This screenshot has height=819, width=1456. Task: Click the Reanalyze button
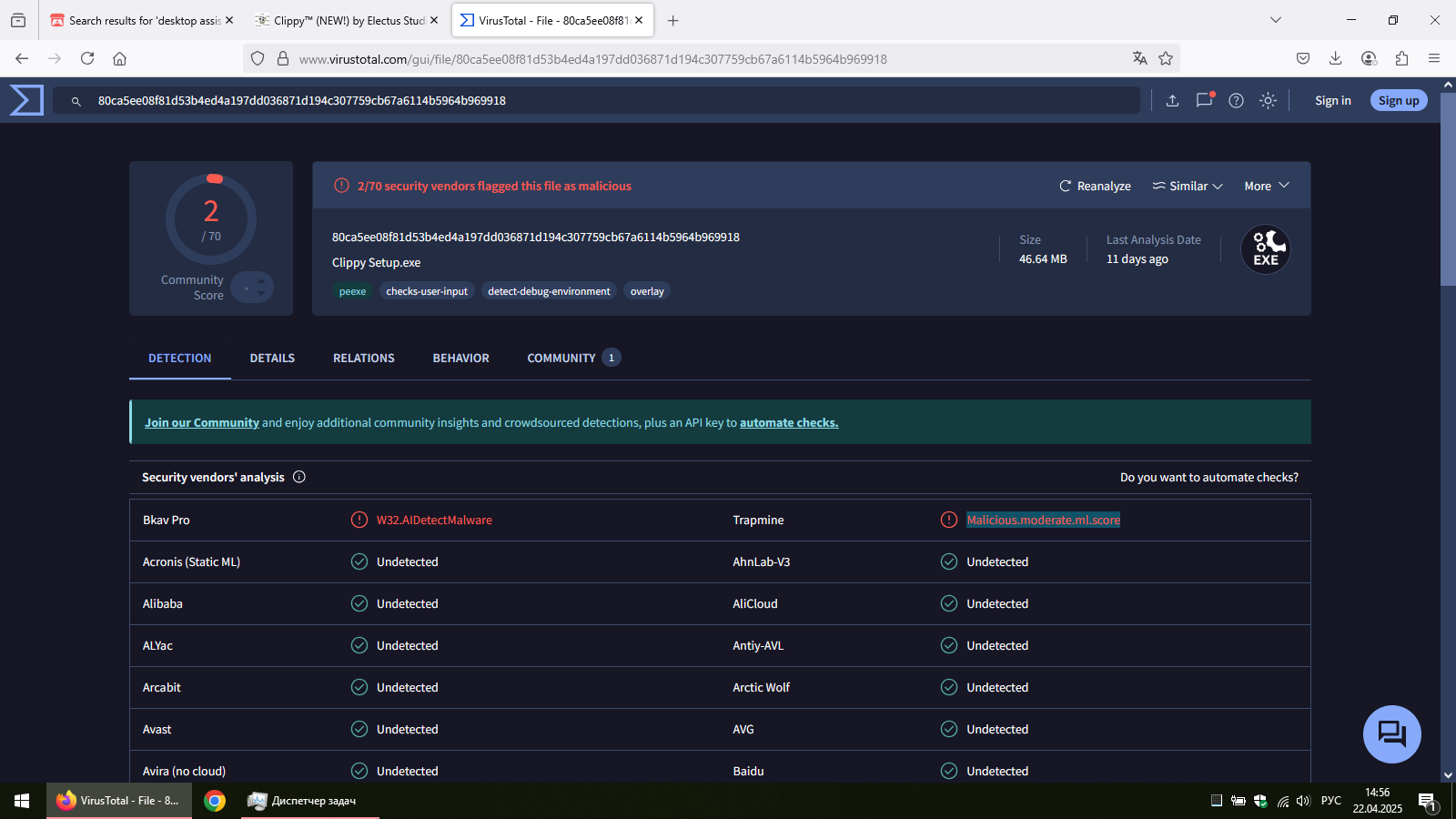(1095, 186)
